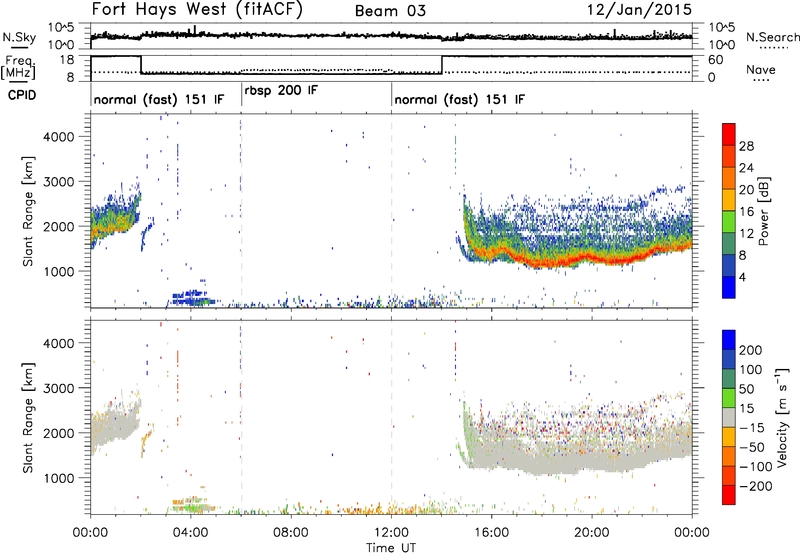
Task: Click the "normal (fast) 151 IF" label after rbsp
Action: (x=459, y=99)
